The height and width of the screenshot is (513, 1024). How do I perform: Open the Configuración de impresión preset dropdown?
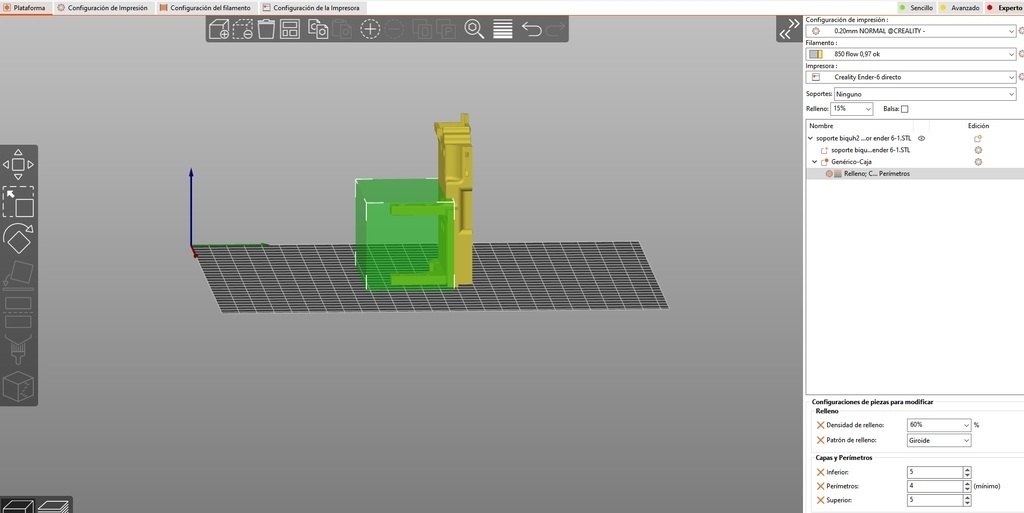pos(911,31)
